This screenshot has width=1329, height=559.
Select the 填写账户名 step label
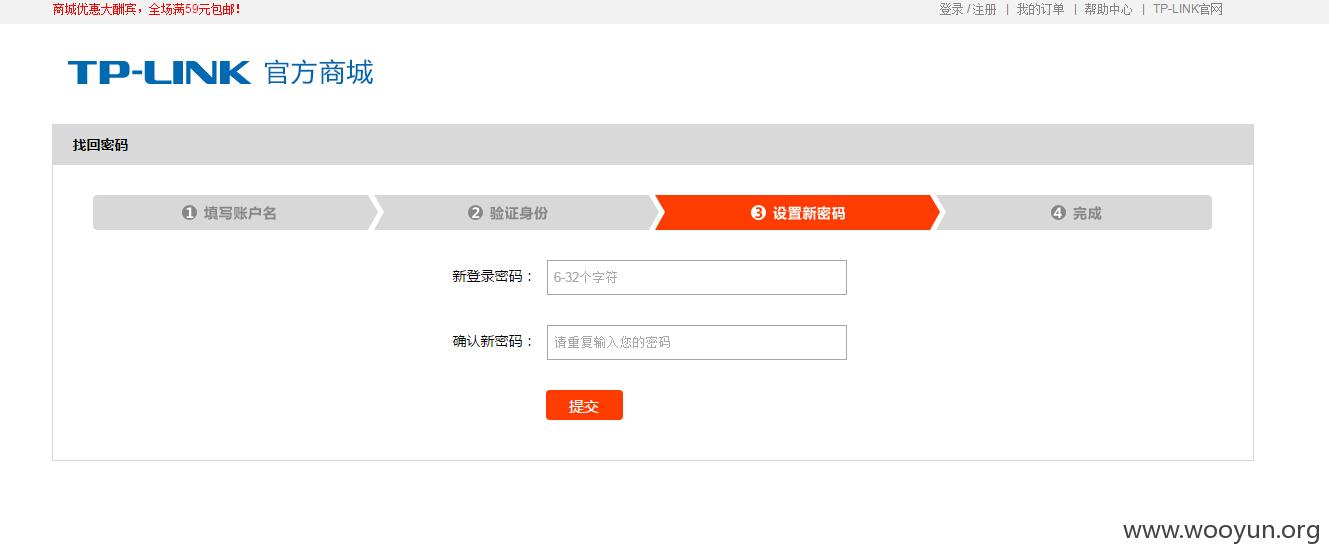240,213
